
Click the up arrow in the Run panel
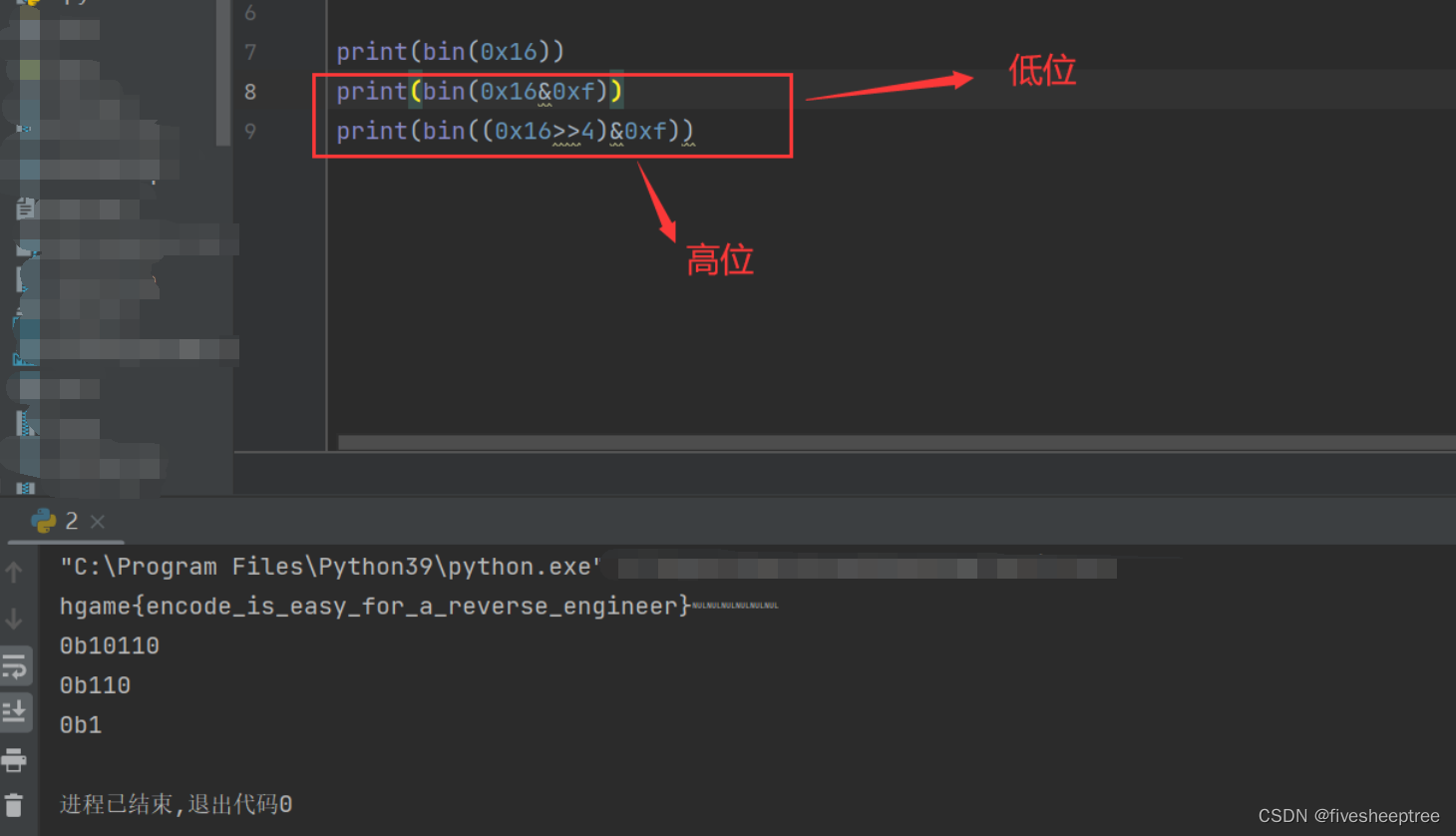coord(16,571)
